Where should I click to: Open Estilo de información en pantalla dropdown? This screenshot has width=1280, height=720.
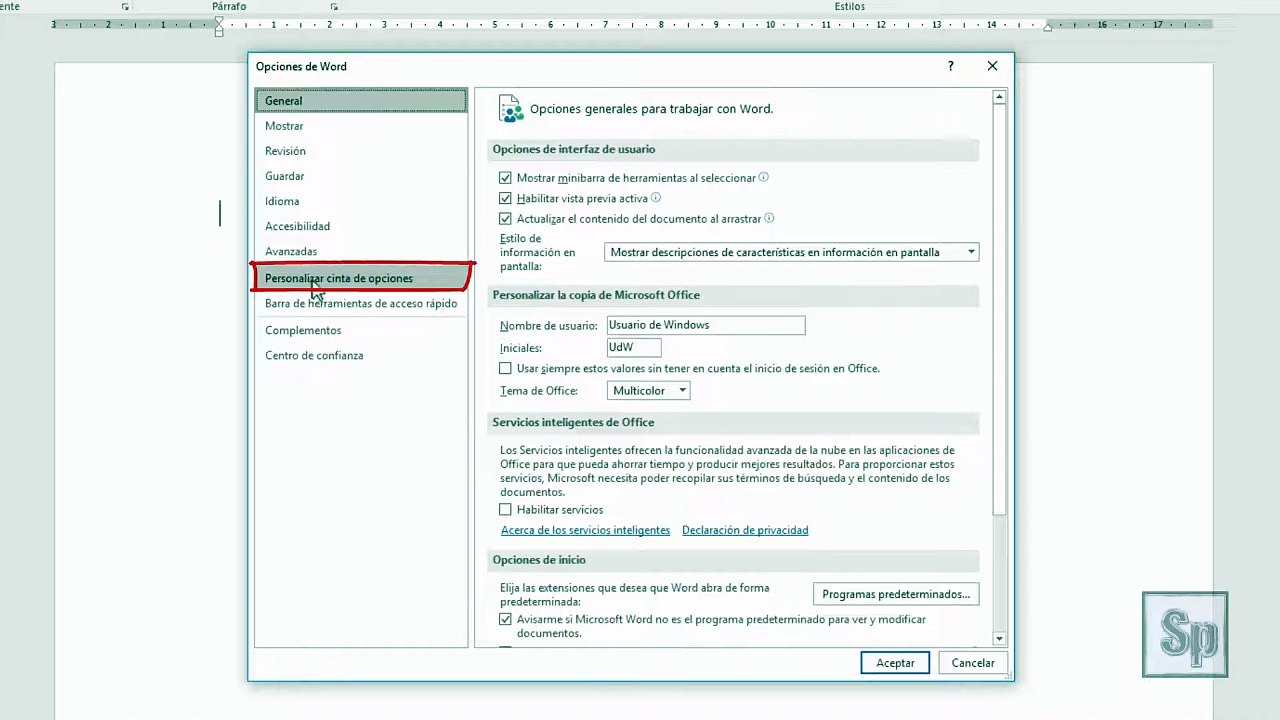[791, 252]
